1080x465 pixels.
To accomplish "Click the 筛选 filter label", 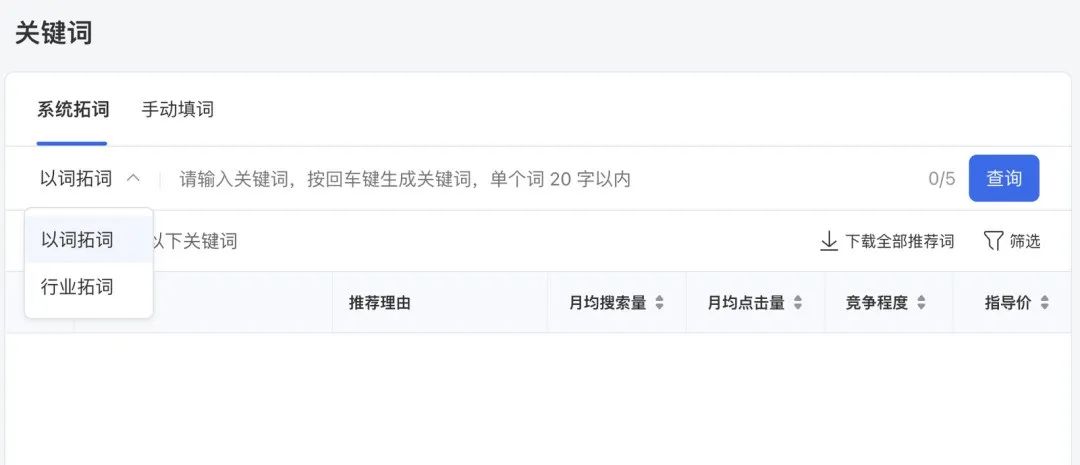I will pos(1024,241).
